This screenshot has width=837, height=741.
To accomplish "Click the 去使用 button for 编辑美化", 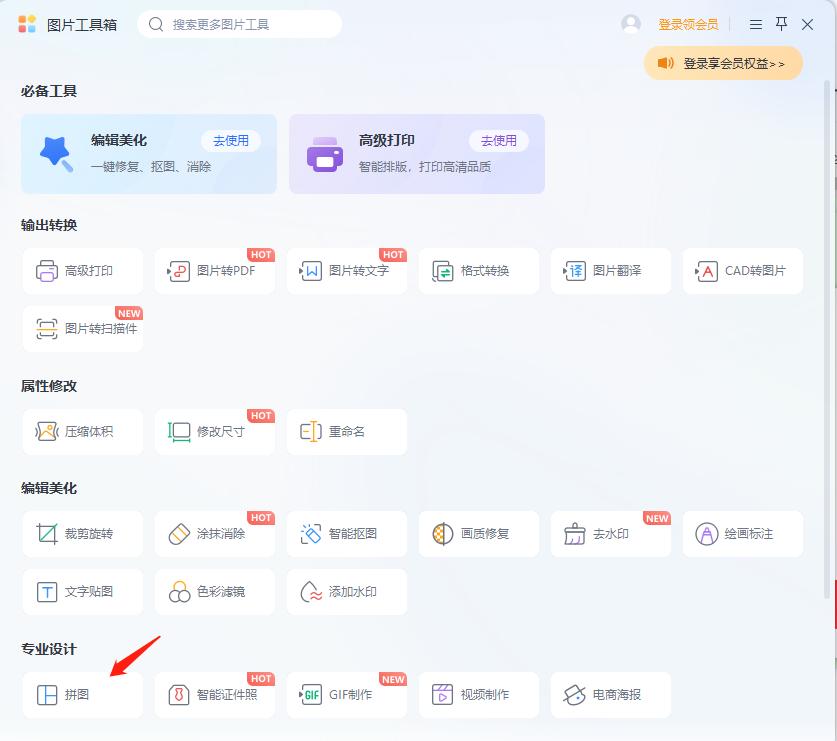I will (x=231, y=141).
